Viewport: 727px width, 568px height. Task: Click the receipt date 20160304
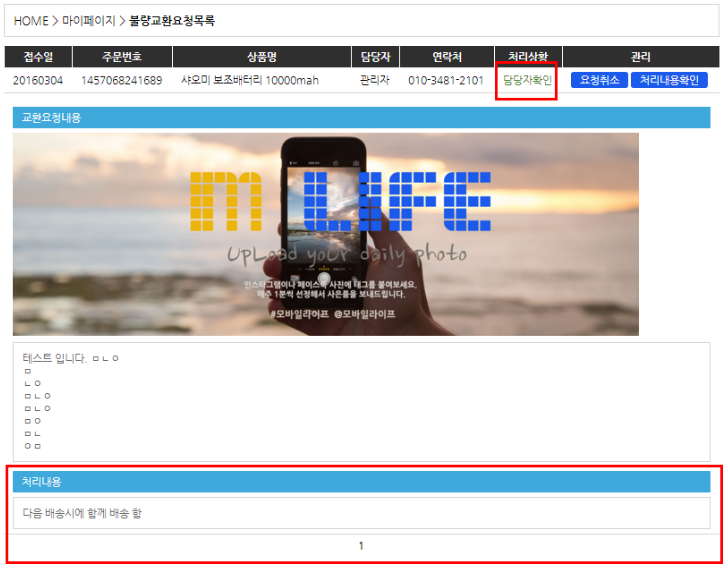(x=38, y=80)
